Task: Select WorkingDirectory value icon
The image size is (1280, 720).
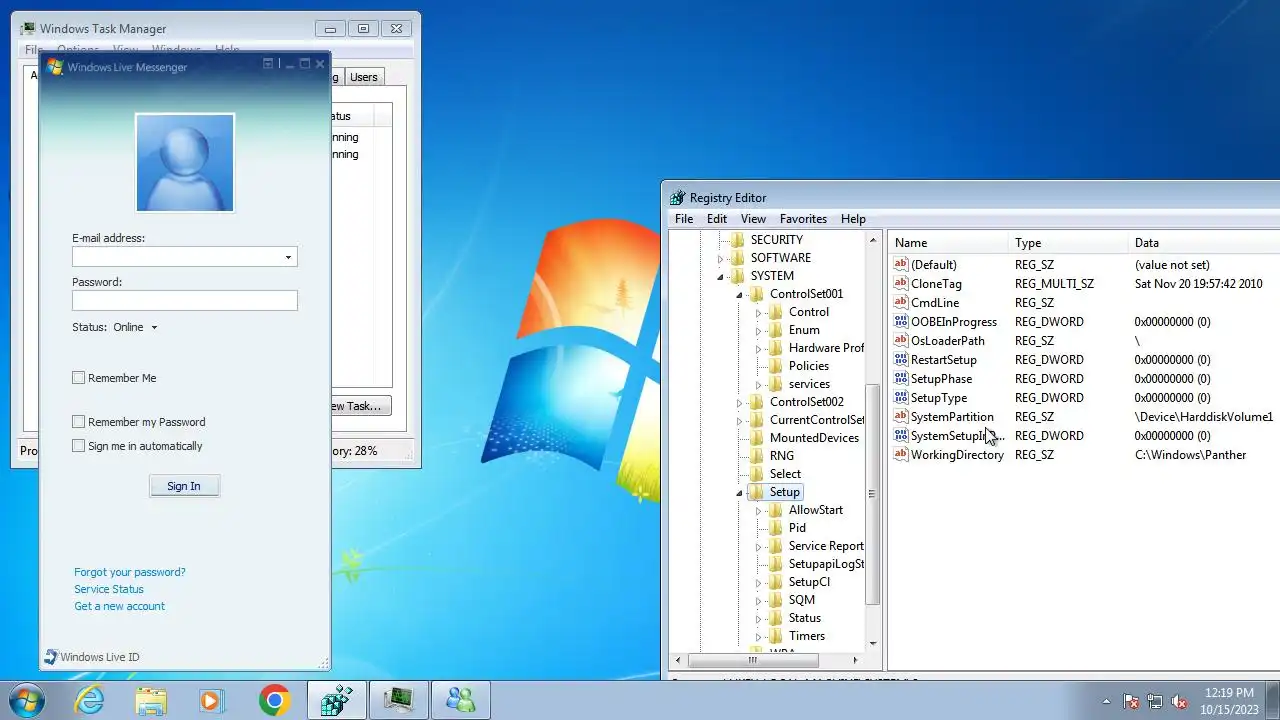Action: pyautogui.click(x=901, y=455)
